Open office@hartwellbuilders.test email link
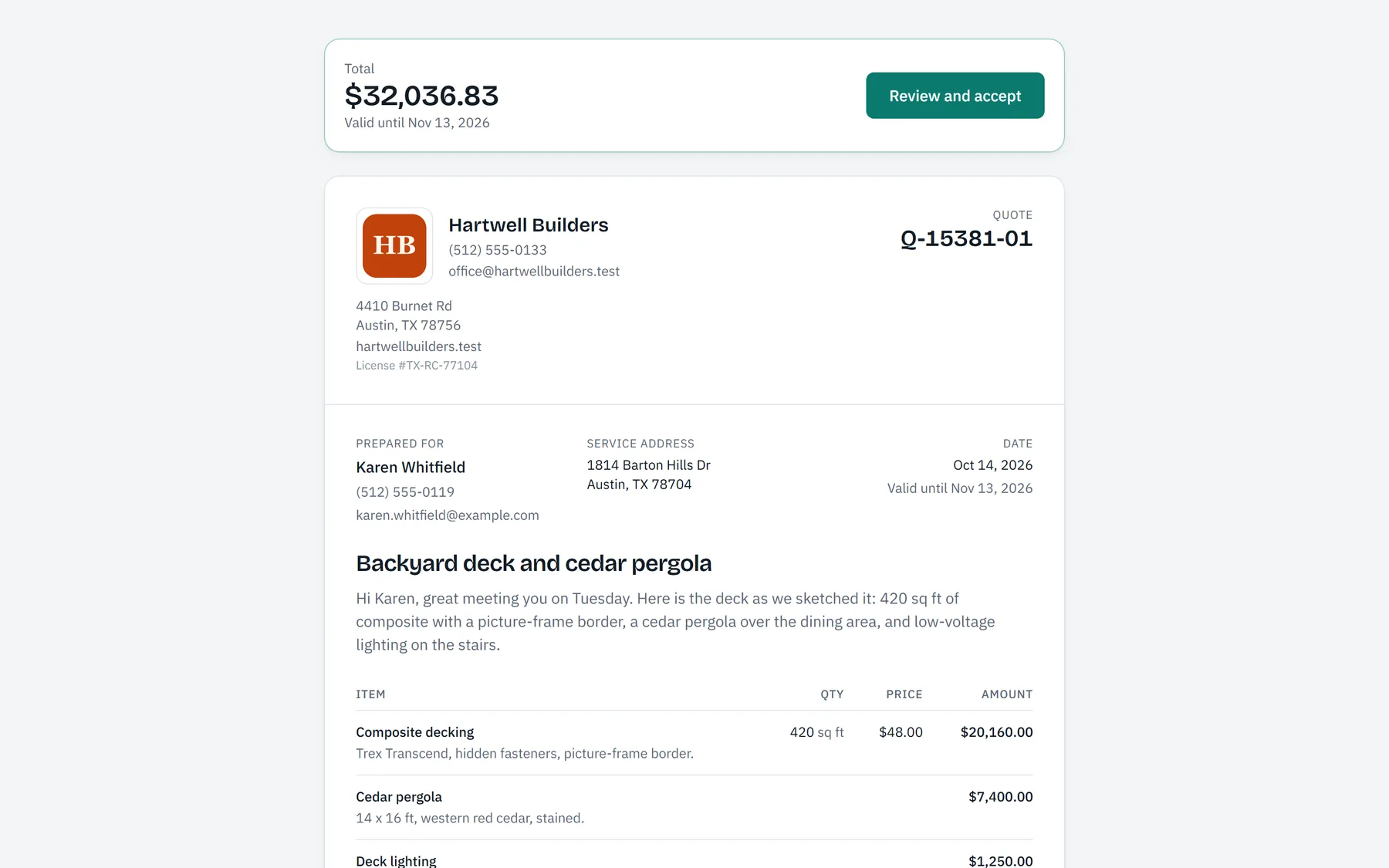 click(534, 272)
